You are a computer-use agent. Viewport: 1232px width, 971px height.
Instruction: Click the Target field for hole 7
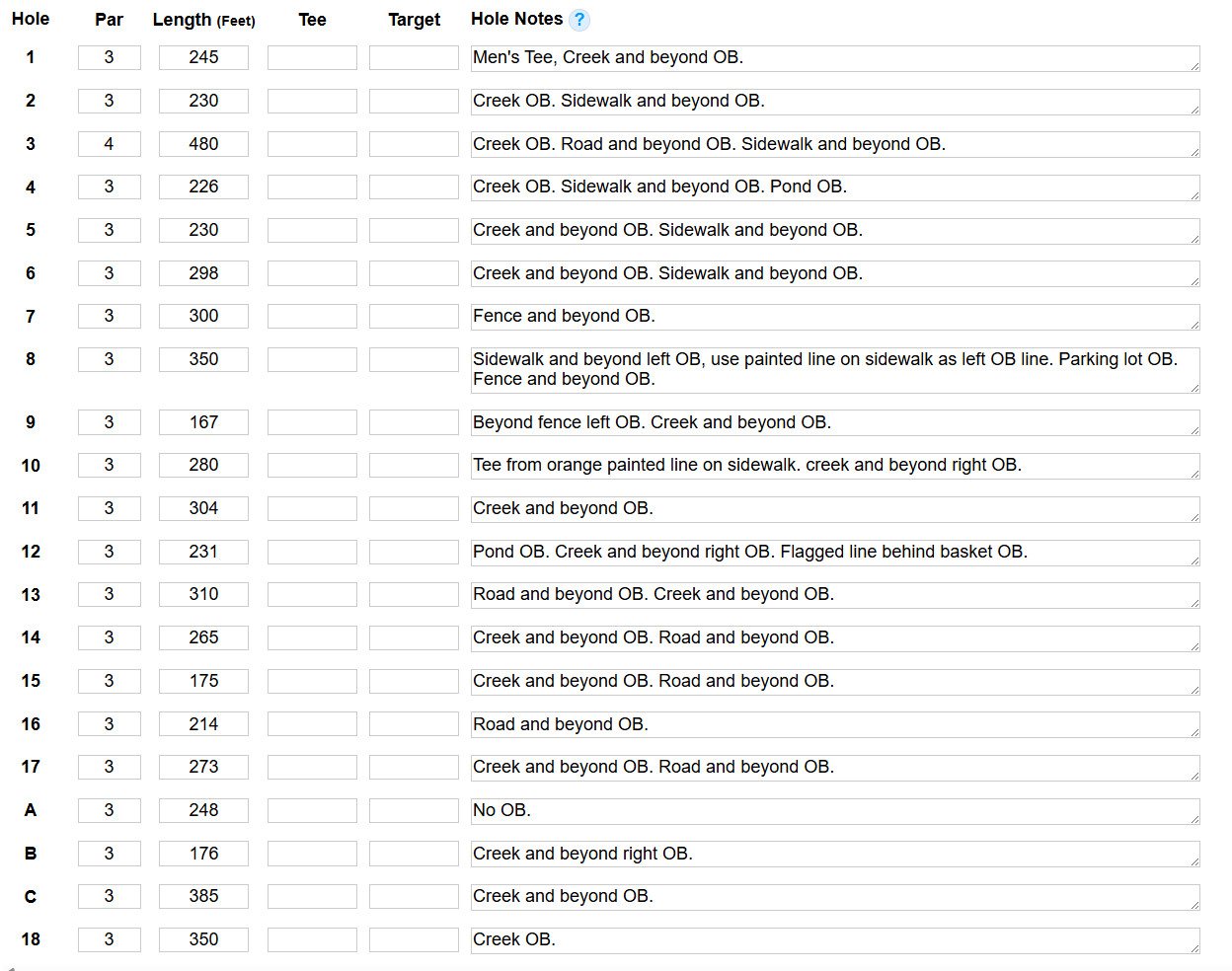point(414,316)
